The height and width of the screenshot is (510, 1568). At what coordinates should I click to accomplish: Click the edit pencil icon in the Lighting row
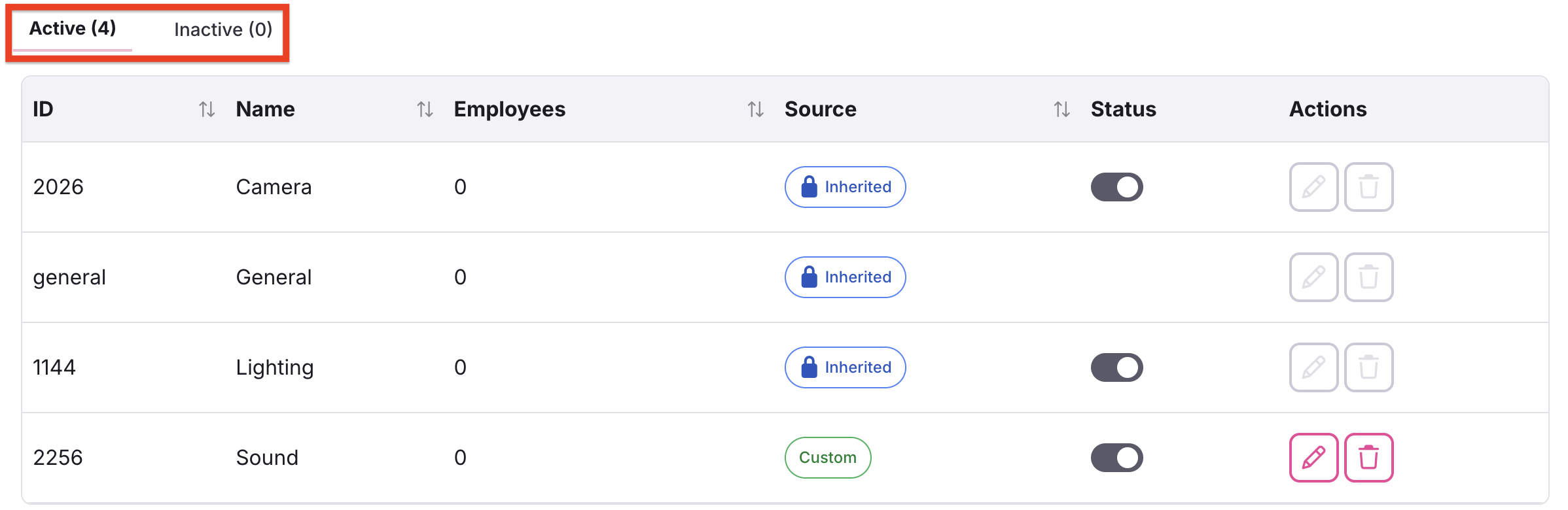click(x=1313, y=367)
